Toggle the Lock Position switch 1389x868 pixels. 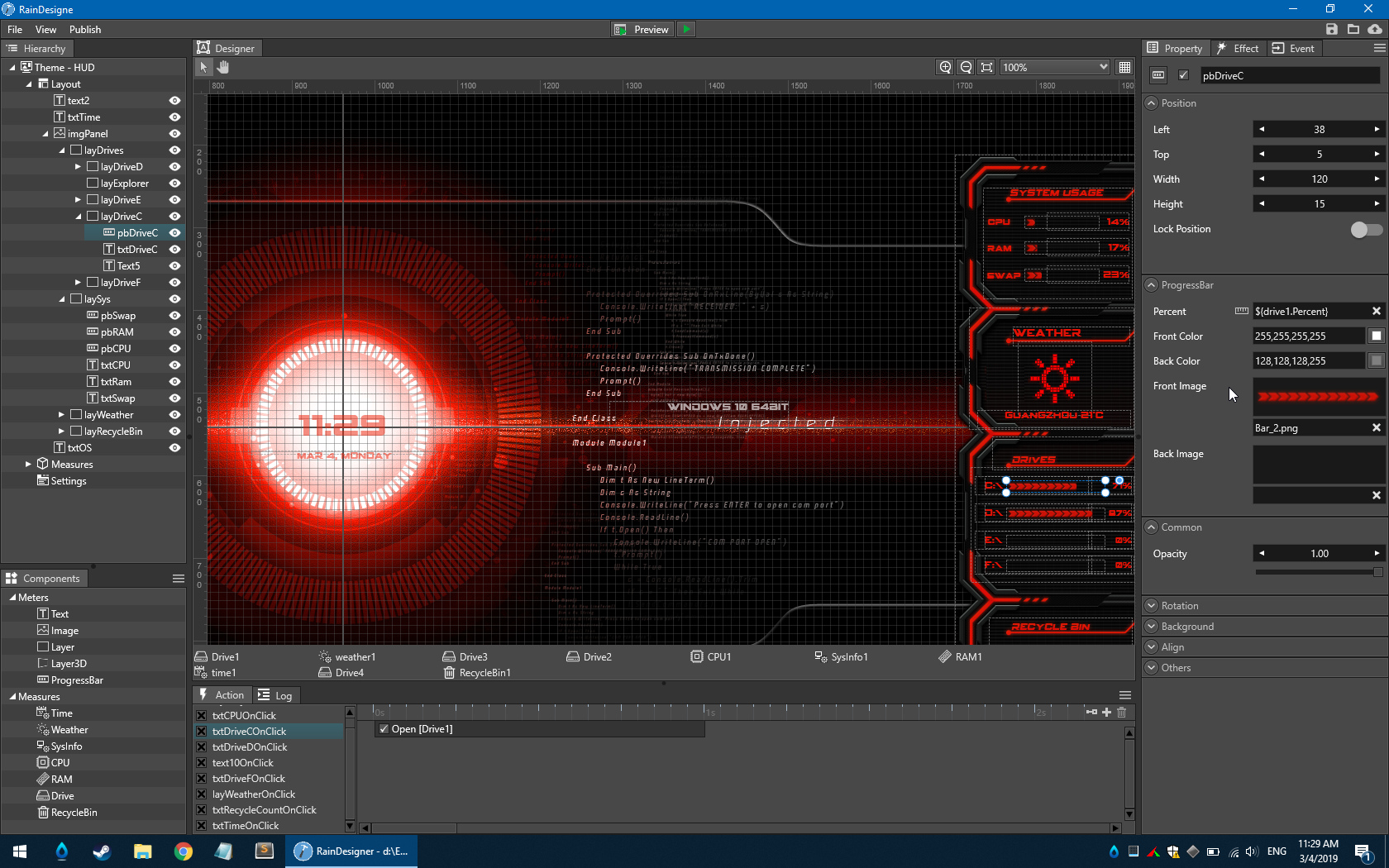click(x=1366, y=230)
